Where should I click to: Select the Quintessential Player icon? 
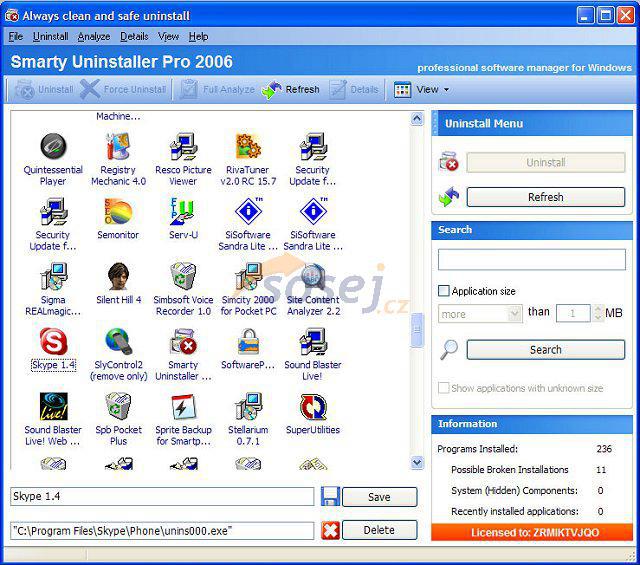pos(53,146)
